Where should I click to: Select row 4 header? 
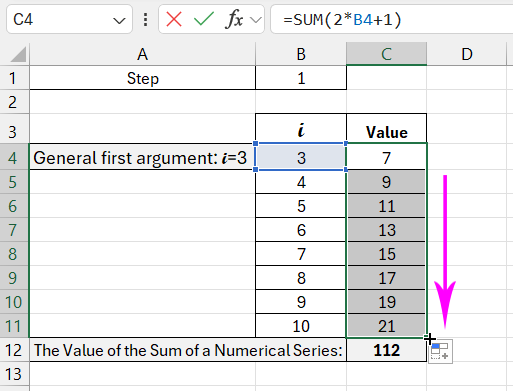(14, 157)
